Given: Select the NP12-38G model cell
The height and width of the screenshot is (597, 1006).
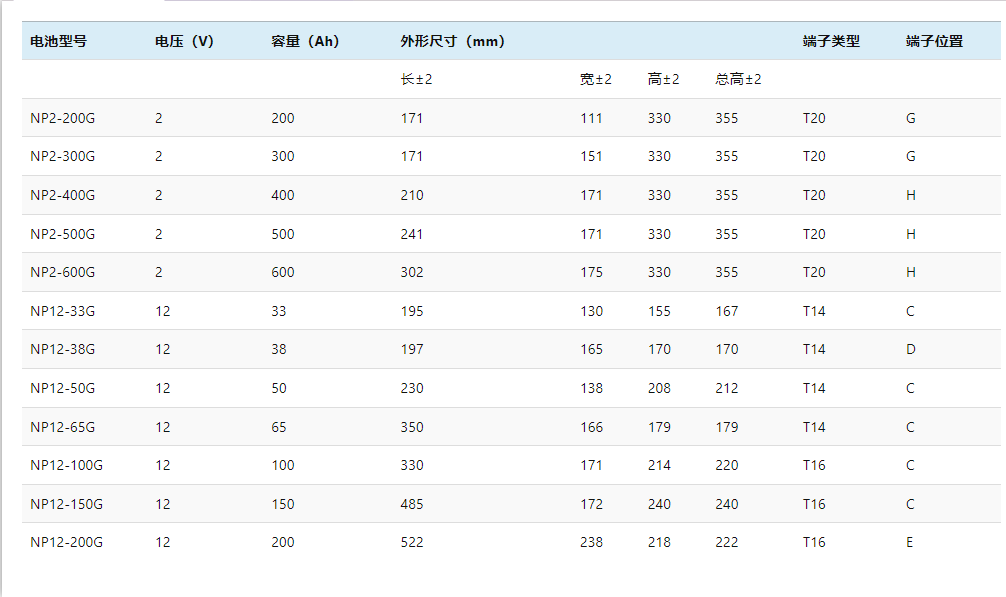Looking at the screenshot, I should pyautogui.click(x=62, y=349).
